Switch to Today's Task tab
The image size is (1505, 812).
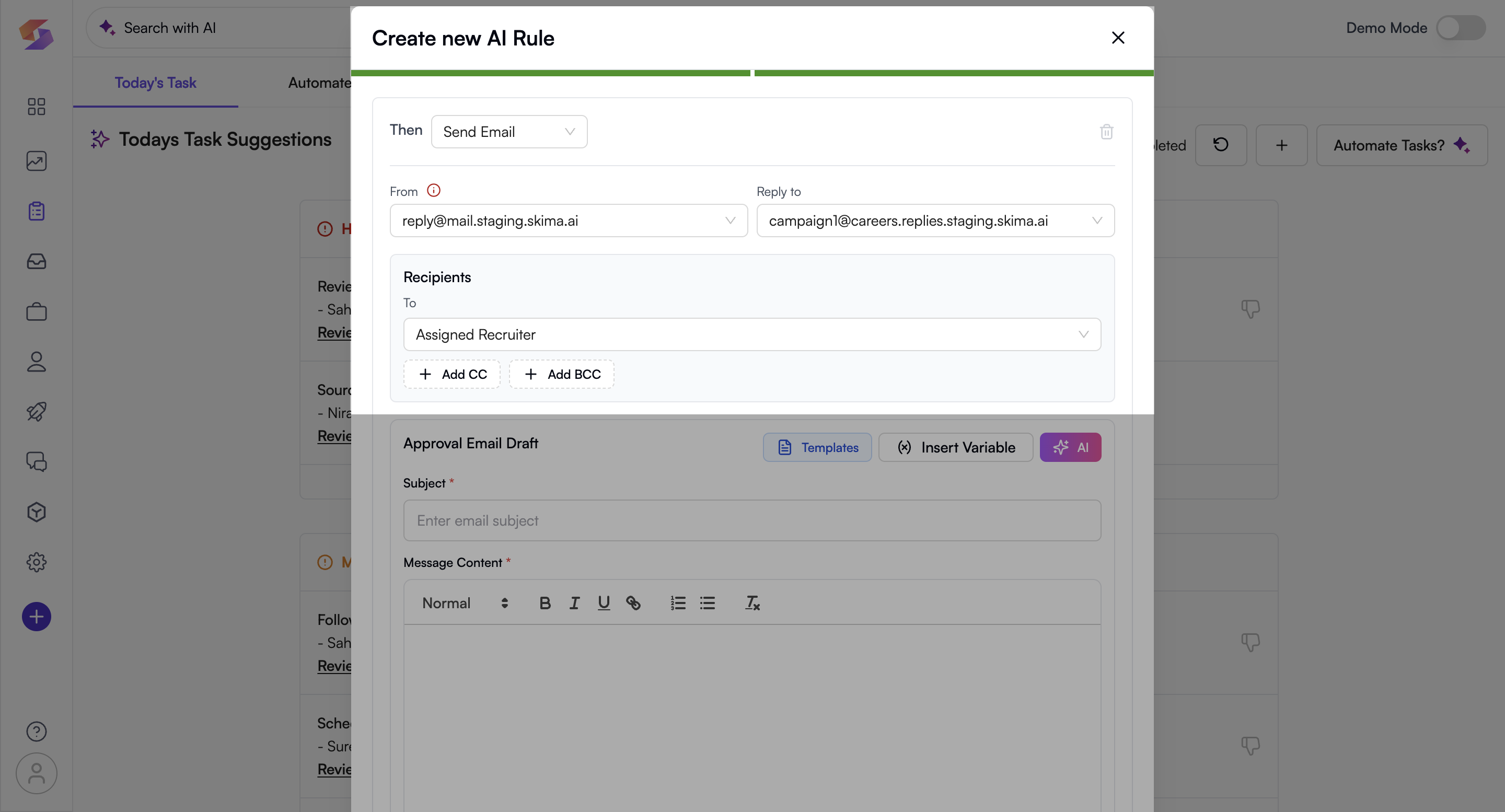coord(155,83)
